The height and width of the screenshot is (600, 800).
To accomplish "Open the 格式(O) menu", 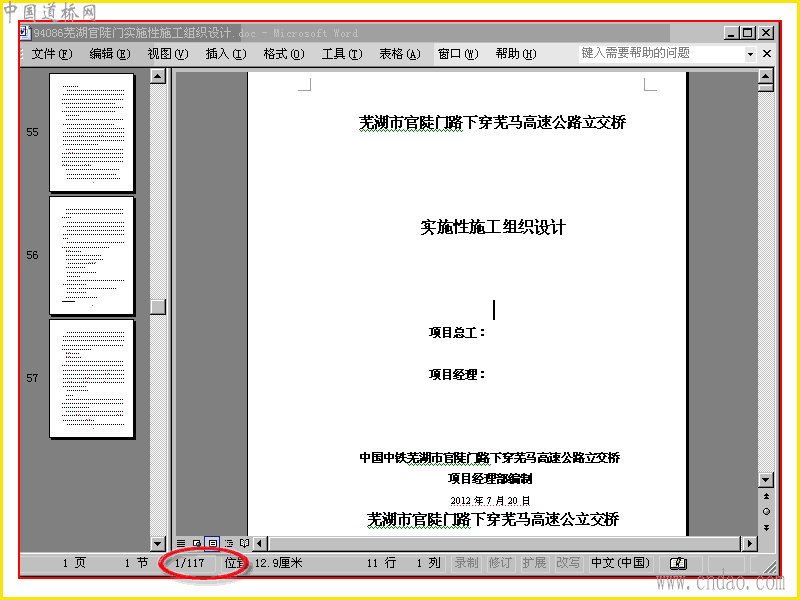I will coord(284,54).
